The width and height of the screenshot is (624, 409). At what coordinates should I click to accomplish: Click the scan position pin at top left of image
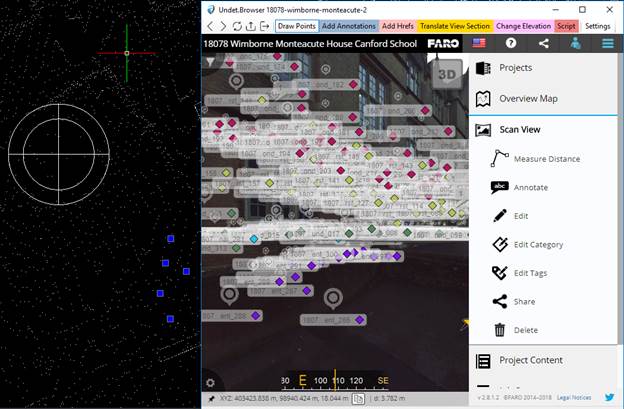click(x=236, y=81)
